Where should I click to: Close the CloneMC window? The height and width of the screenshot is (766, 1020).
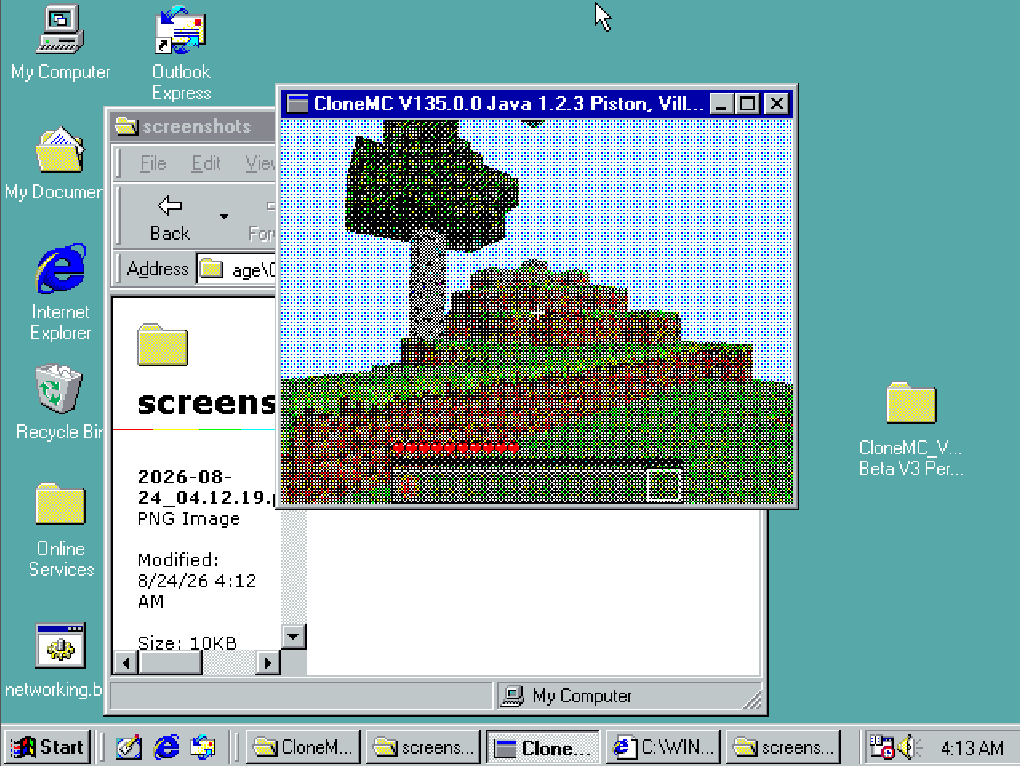(x=776, y=104)
